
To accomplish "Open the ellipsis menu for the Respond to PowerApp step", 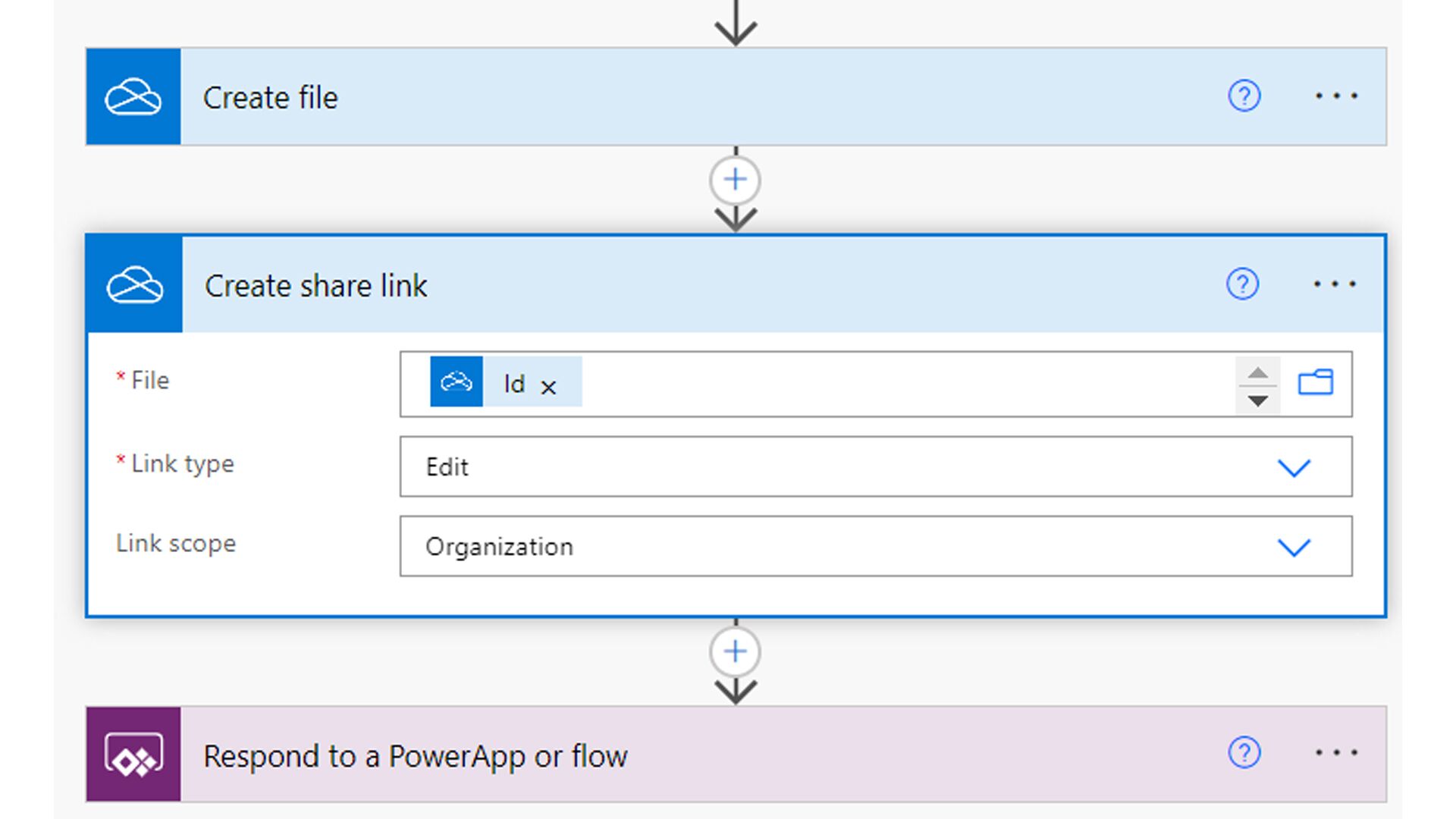I will (x=1336, y=752).
